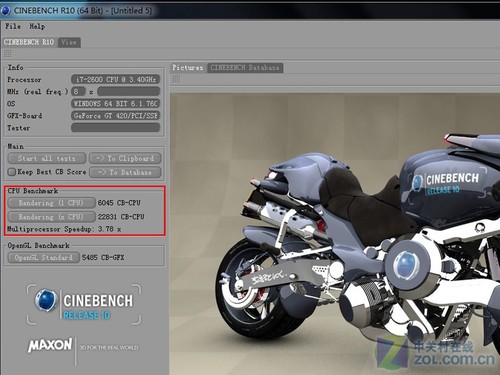Click the MAXON logo
The height and width of the screenshot is (375, 500).
pos(50,345)
